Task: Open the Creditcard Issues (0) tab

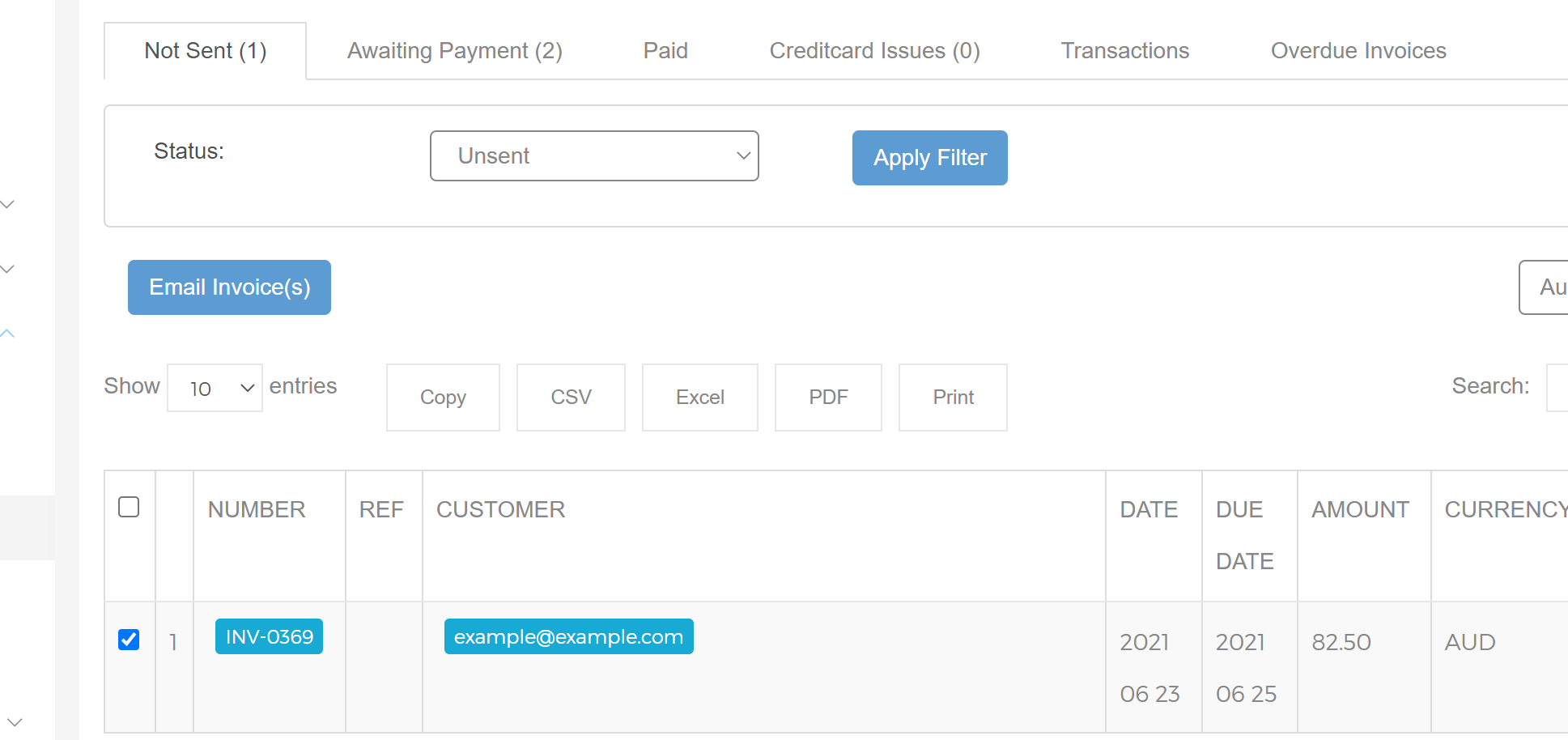Action: click(x=874, y=51)
